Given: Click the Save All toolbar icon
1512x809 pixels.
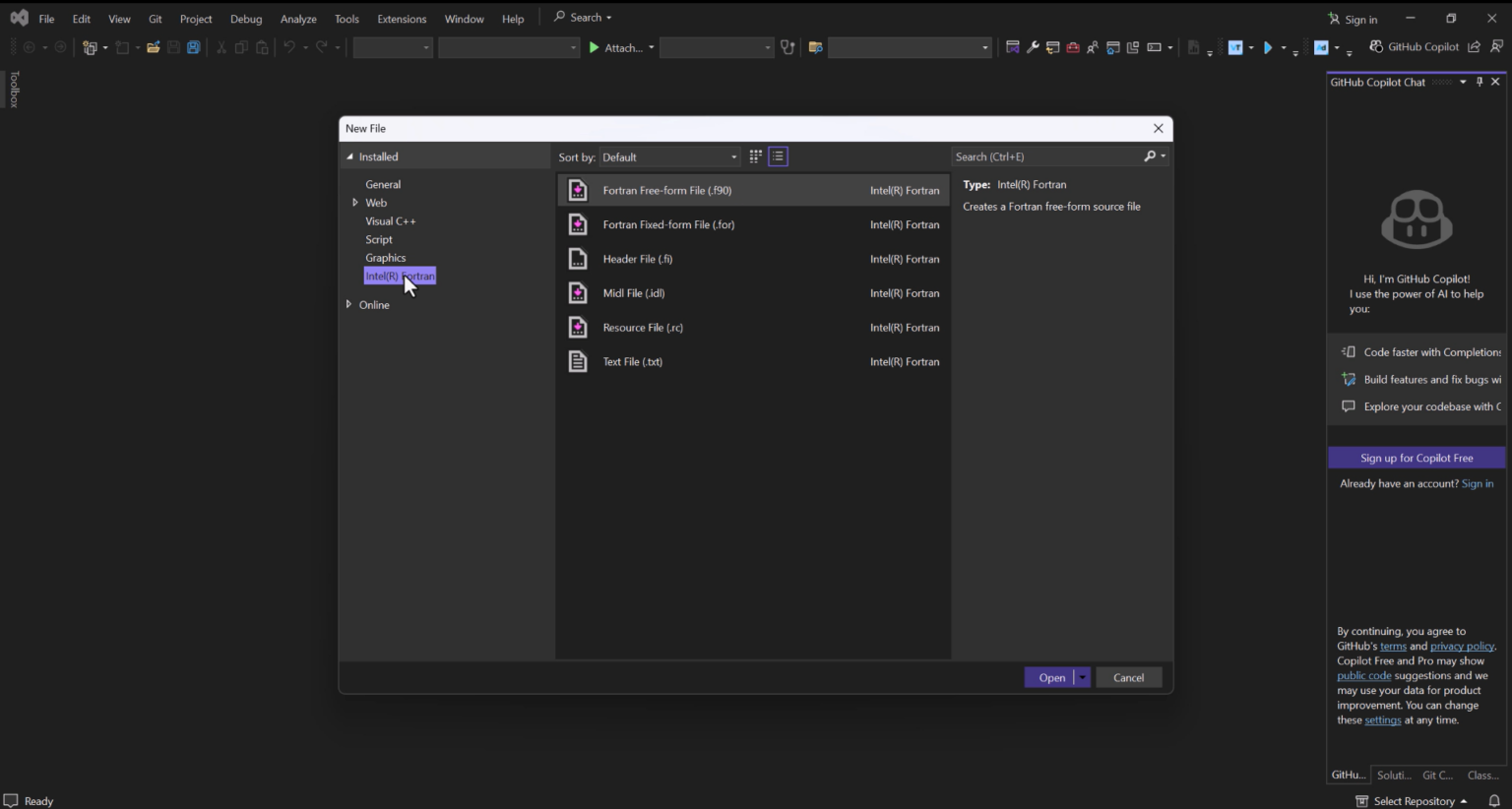Looking at the screenshot, I should [194, 46].
